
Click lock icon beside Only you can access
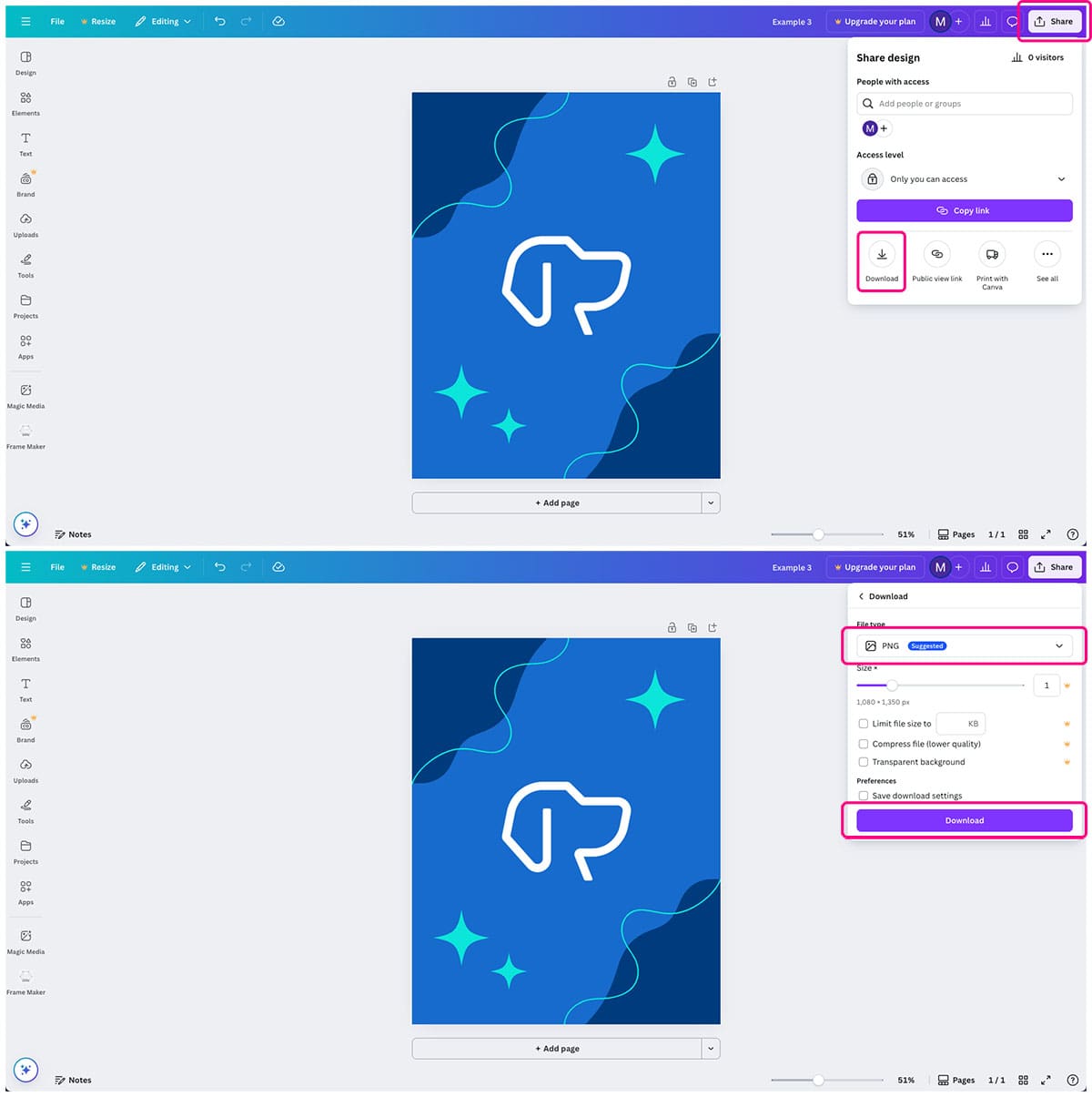click(872, 179)
